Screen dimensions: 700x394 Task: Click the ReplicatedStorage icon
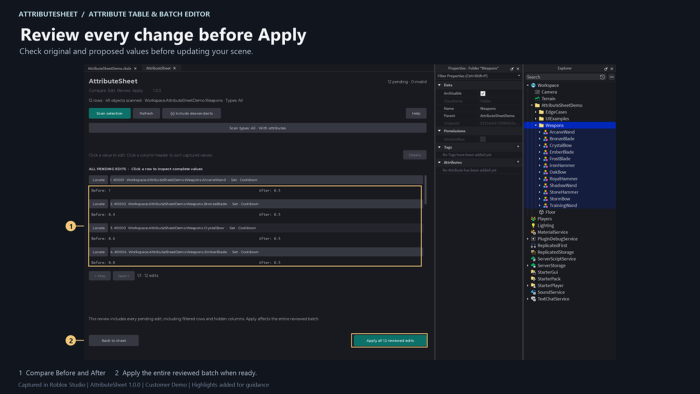coord(533,253)
